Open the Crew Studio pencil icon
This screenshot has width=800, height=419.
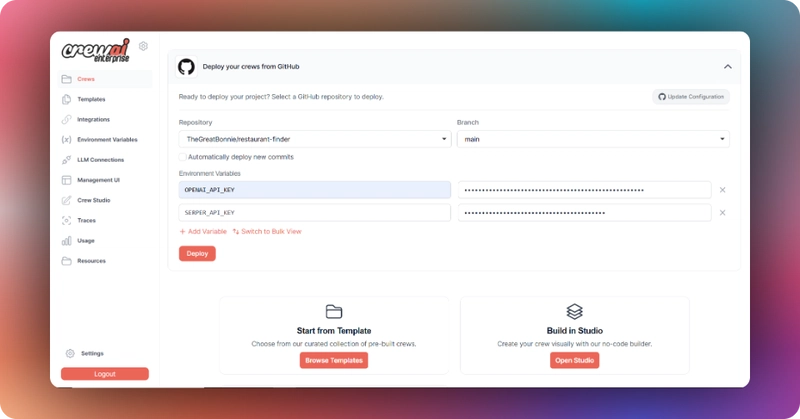coord(66,200)
